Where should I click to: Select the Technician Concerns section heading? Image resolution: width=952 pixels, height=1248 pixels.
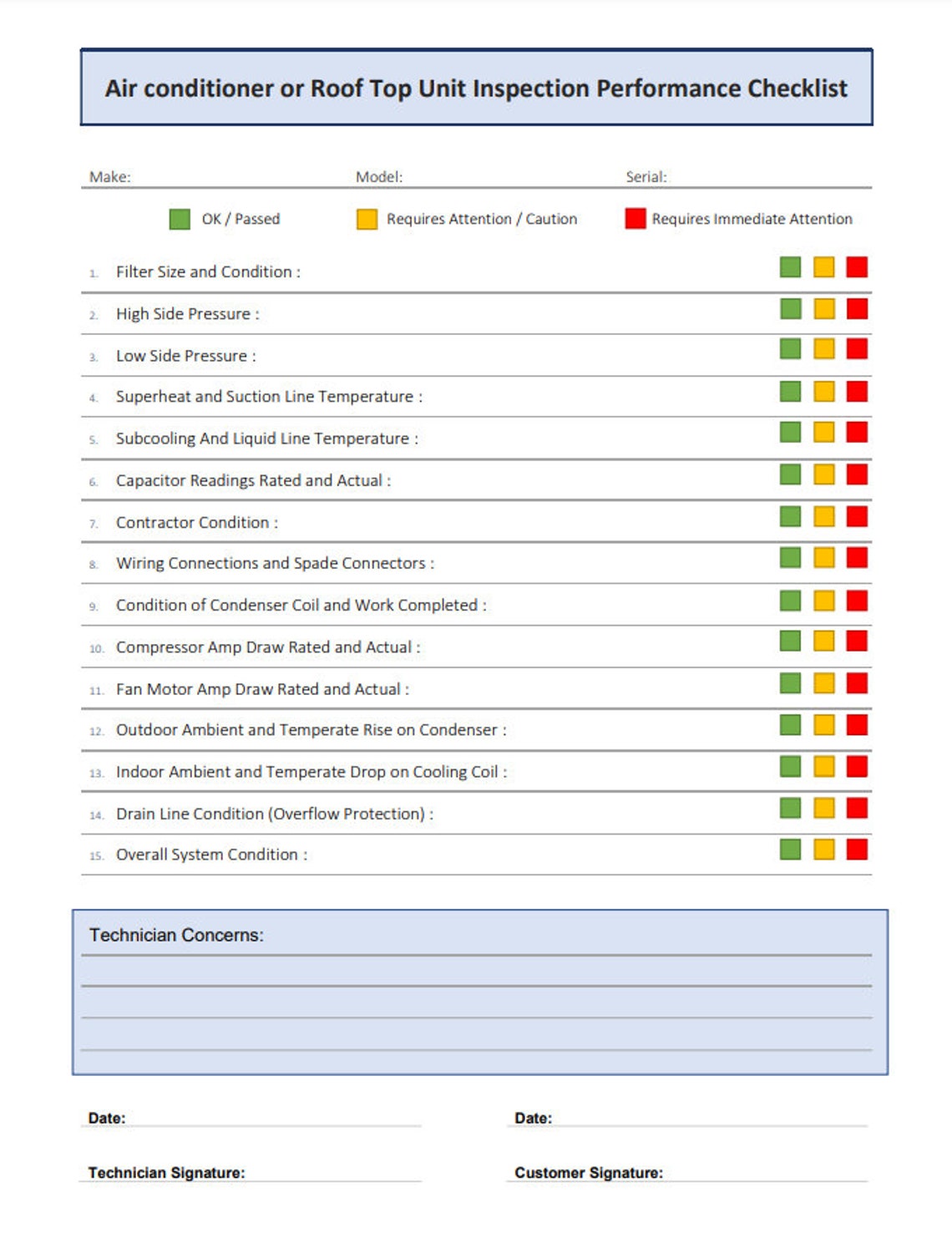click(177, 936)
